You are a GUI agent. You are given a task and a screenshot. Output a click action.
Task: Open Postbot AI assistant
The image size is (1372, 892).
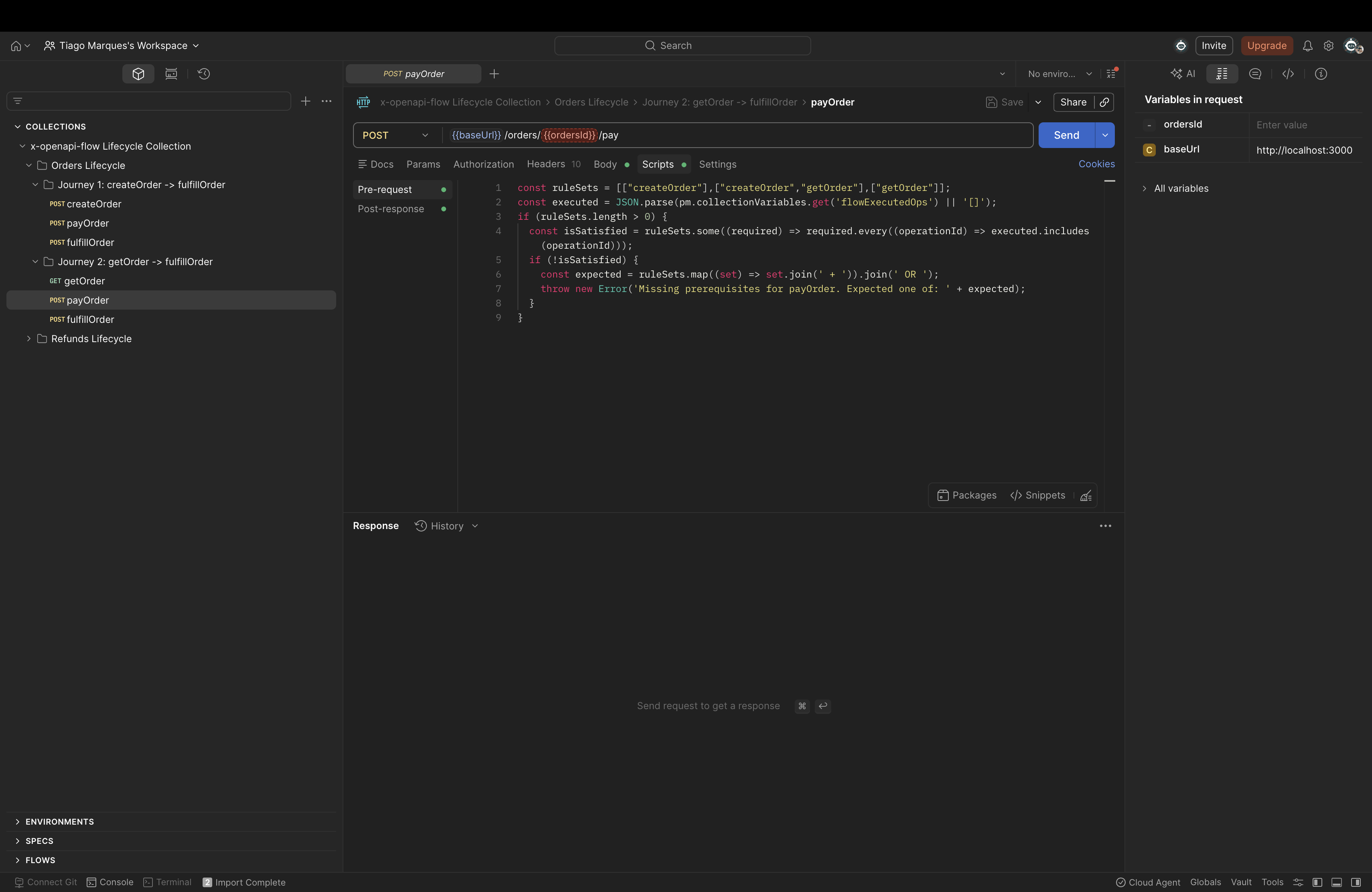[x=1183, y=74]
